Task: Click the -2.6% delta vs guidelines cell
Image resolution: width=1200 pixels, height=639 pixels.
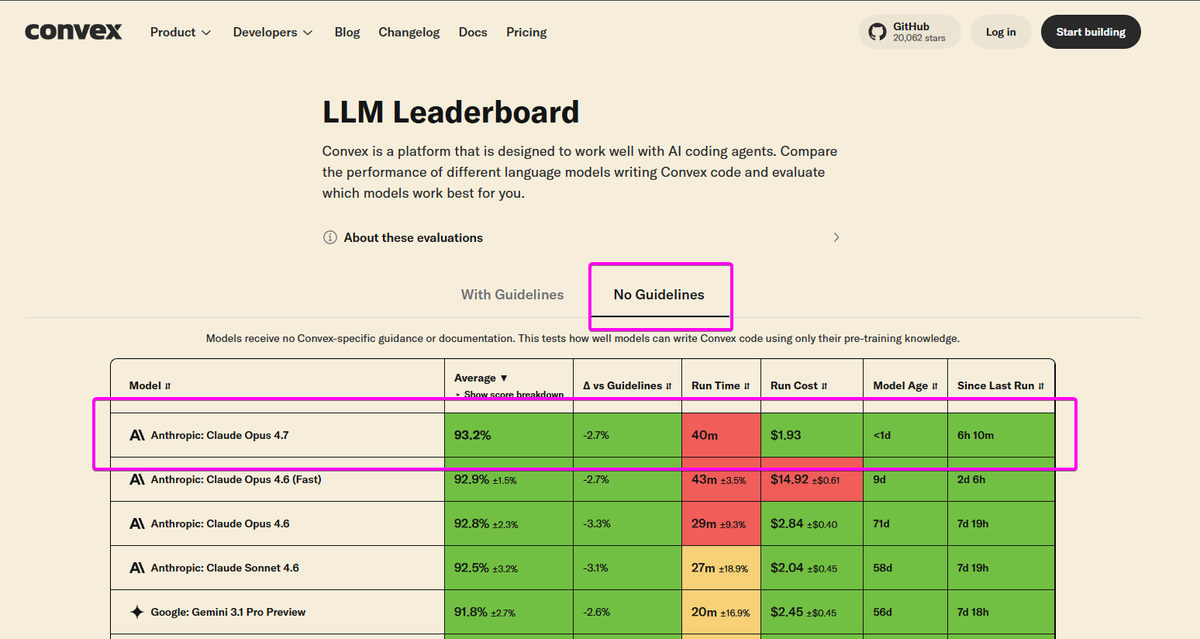Action: pyautogui.click(x=626, y=612)
